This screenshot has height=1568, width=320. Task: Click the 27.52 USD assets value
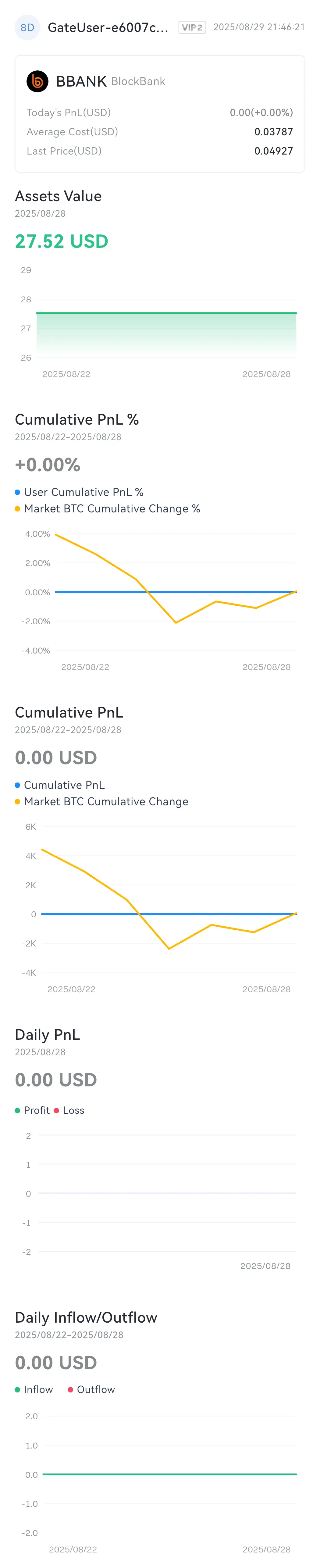point(62,241)
